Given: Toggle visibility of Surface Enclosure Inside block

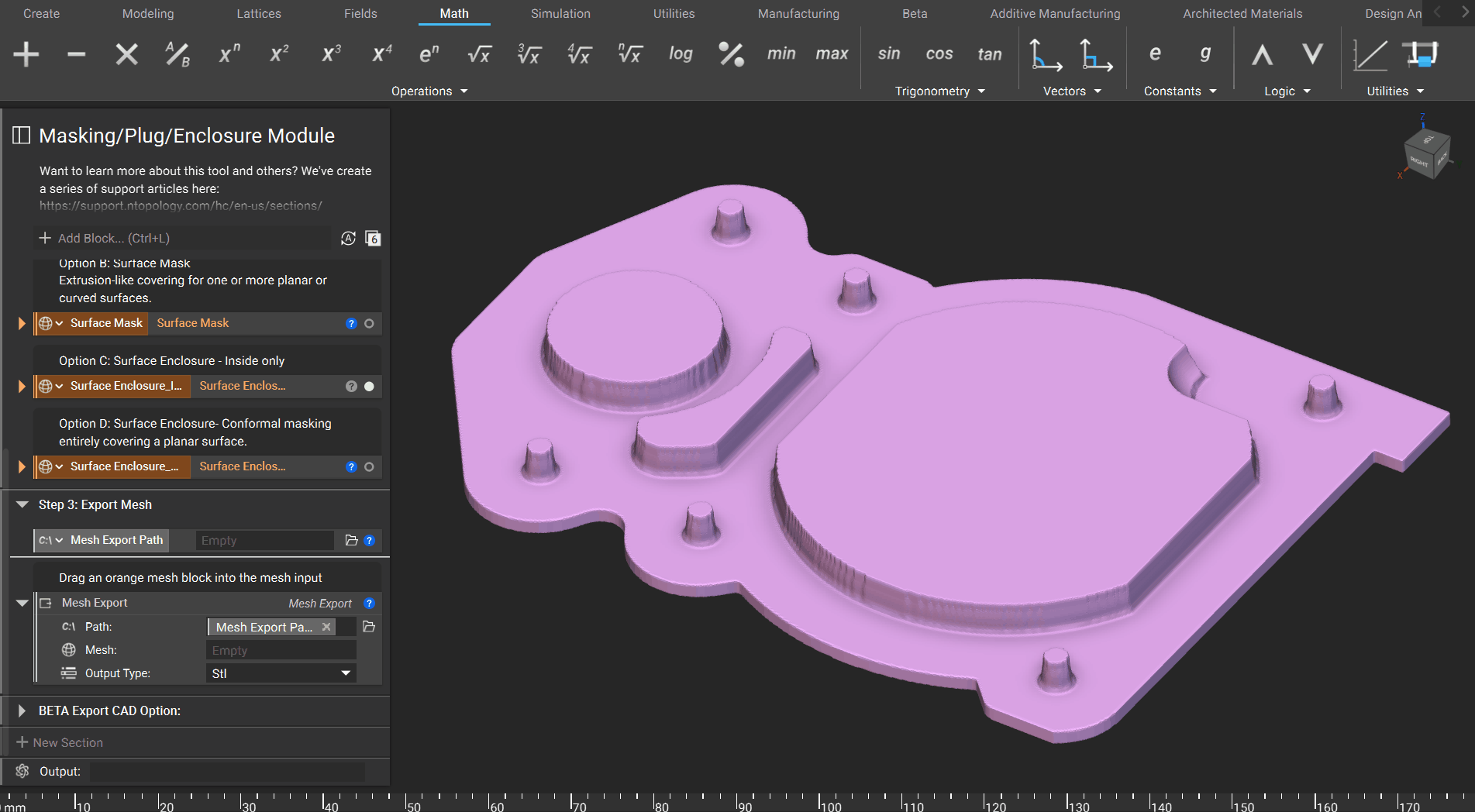Looking at the screenshot, I should click(x=369, y=387).
